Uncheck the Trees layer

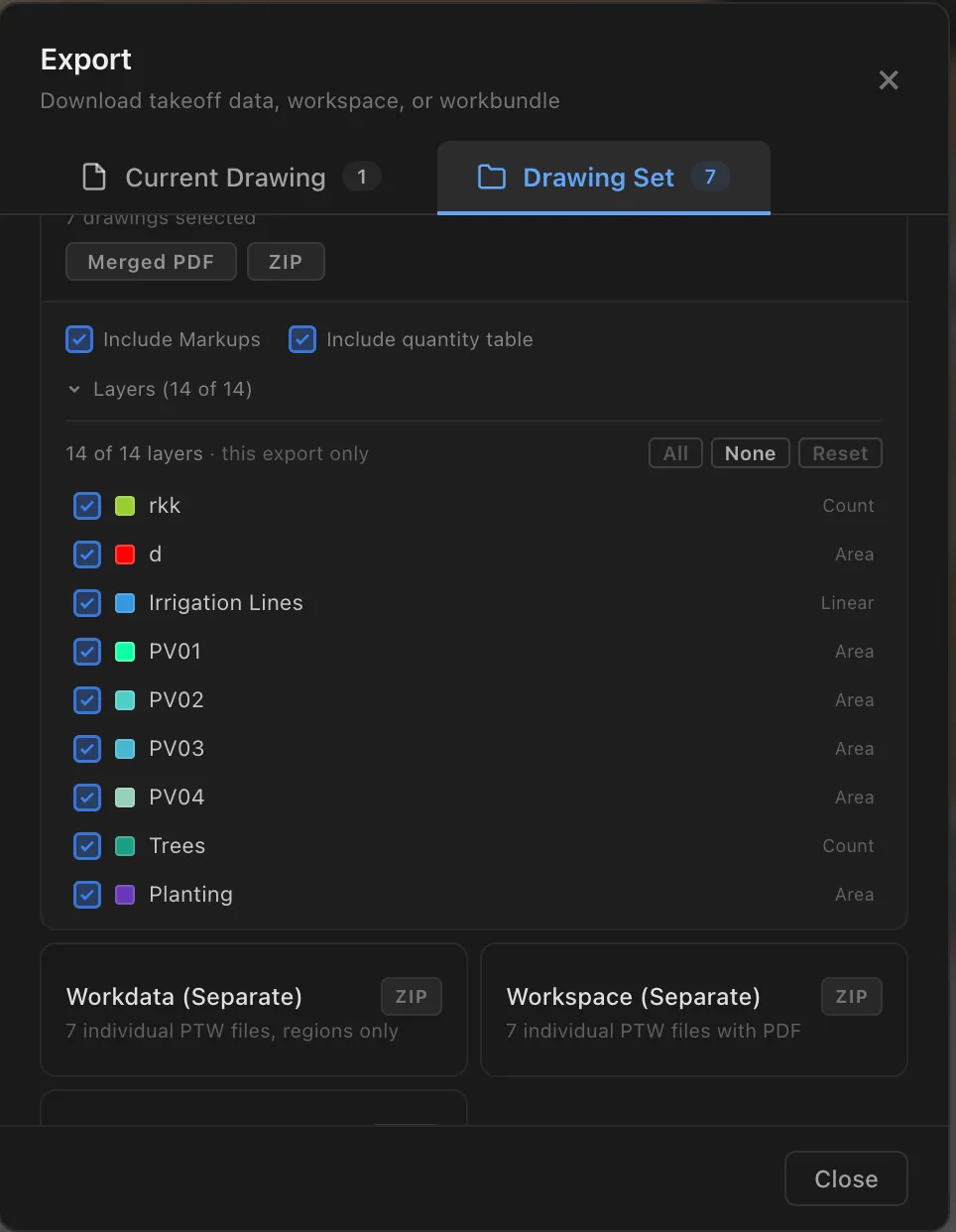click(x=87, y=846)
